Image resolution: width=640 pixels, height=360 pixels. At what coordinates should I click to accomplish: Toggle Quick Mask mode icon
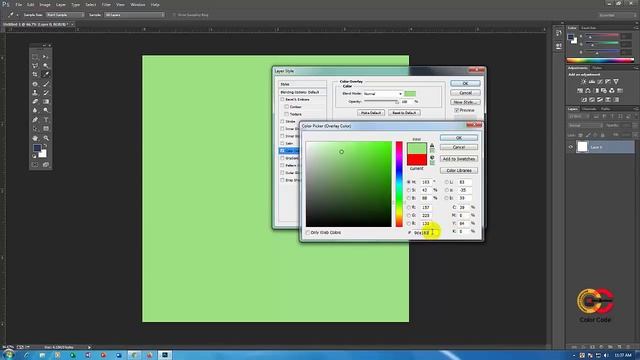point(35,164)
